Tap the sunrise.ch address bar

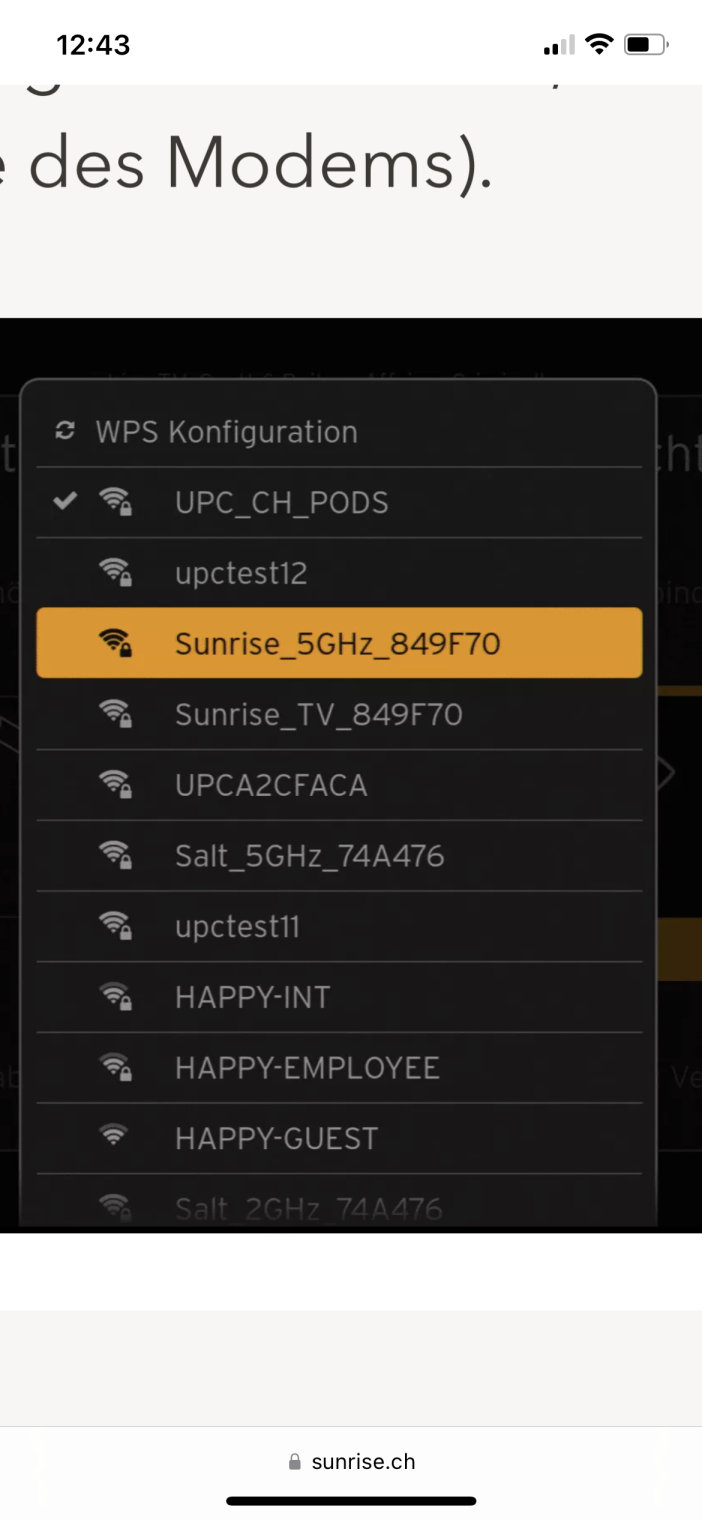[x=351, y=1462]
